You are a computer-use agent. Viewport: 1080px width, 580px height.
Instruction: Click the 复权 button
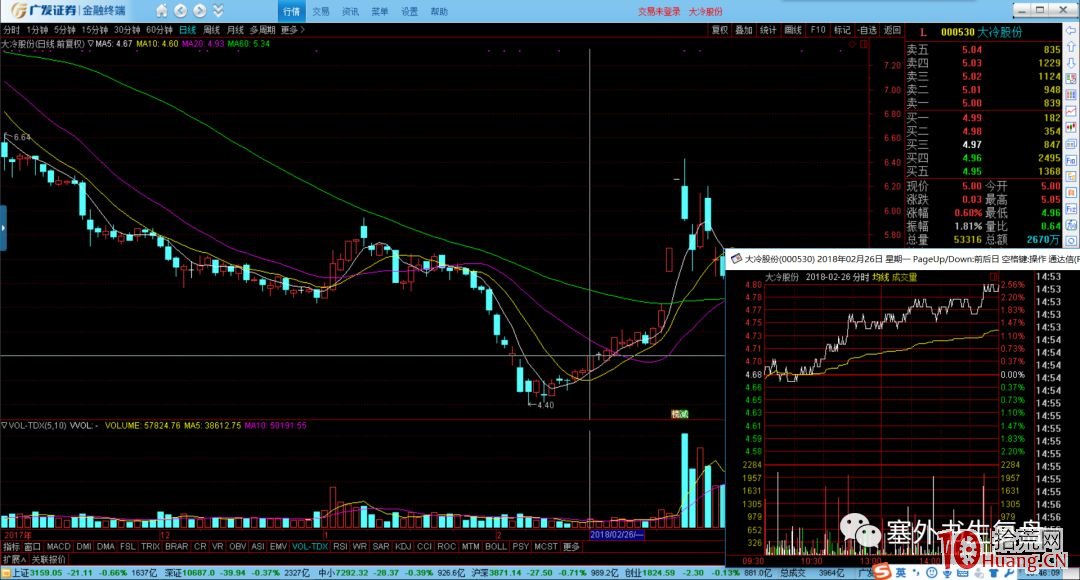tap(720, 30)
